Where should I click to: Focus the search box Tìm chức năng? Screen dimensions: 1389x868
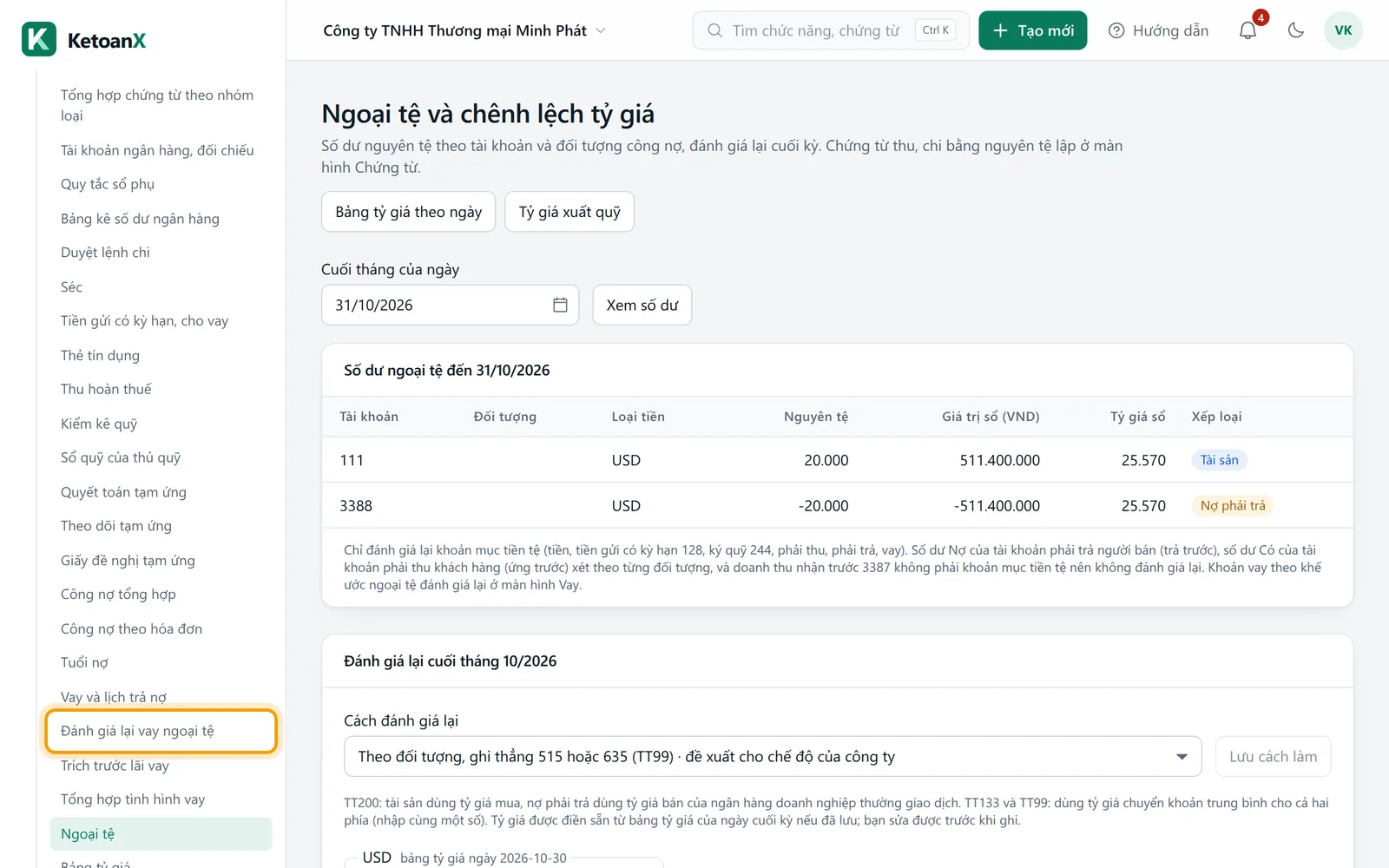[831, 30]
